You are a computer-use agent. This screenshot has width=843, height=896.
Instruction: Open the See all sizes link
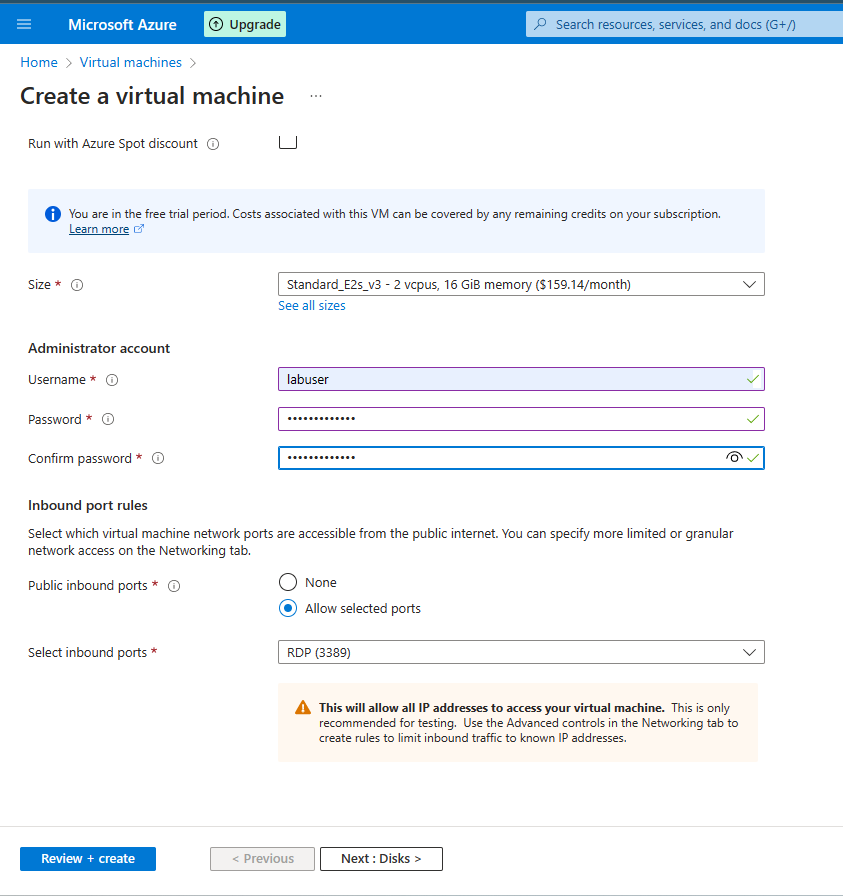click(x=310, y=305)
